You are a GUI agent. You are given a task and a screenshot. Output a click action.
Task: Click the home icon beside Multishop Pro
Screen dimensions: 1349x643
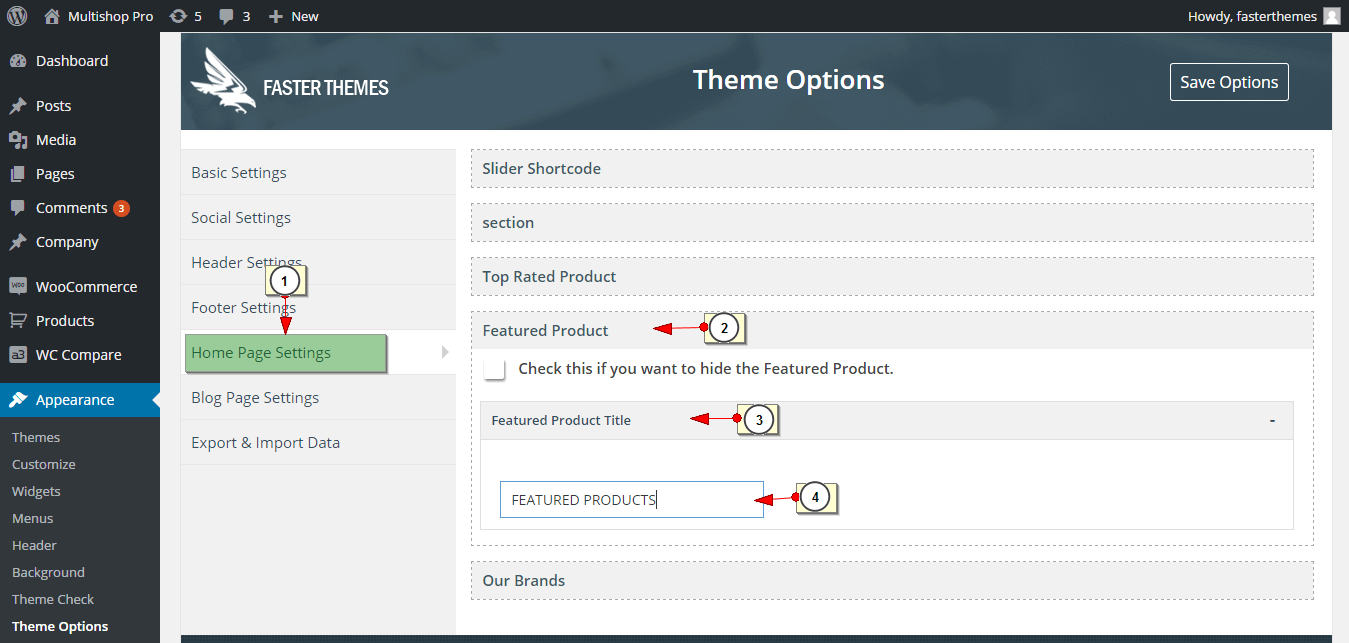[x=52, y=16]
